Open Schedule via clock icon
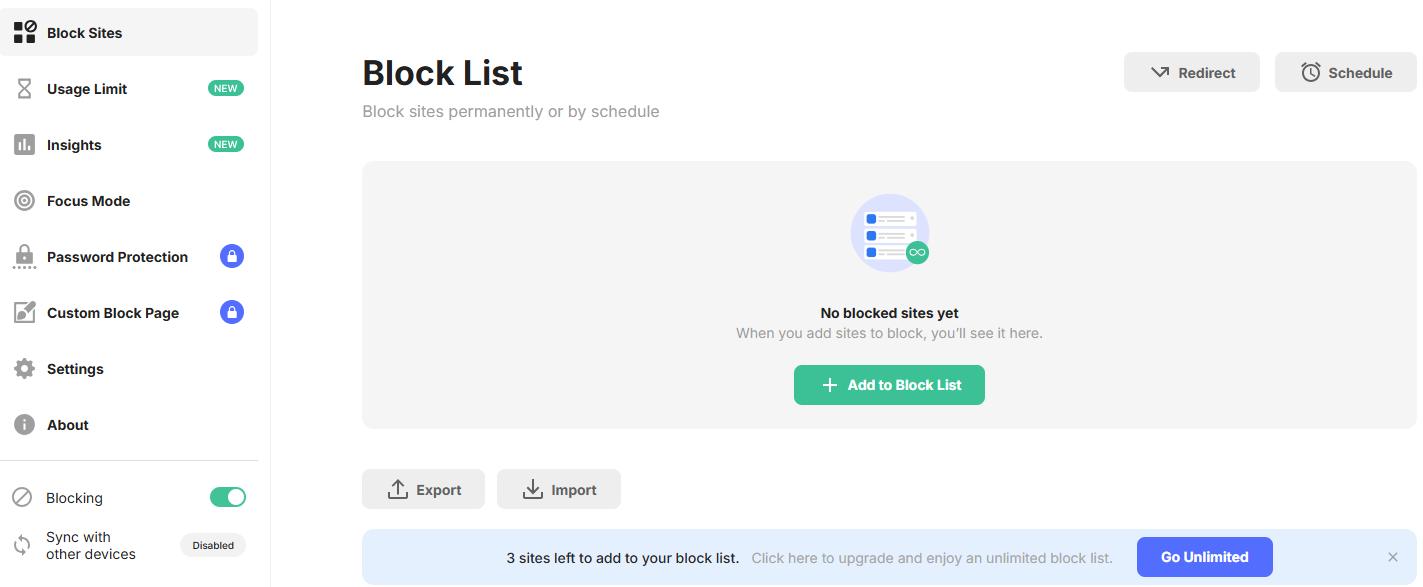 pyautogui.click(x=1310, y=72)
